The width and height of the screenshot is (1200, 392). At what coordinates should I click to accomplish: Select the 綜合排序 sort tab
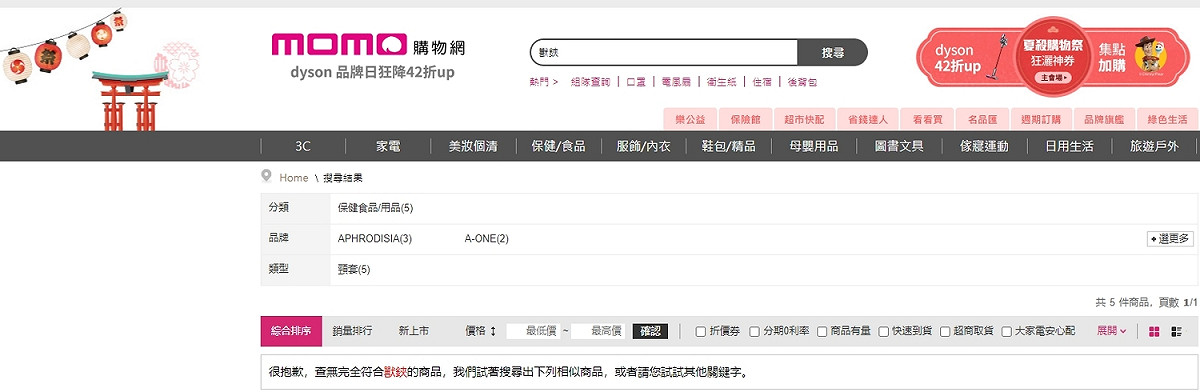click(291, 331)
